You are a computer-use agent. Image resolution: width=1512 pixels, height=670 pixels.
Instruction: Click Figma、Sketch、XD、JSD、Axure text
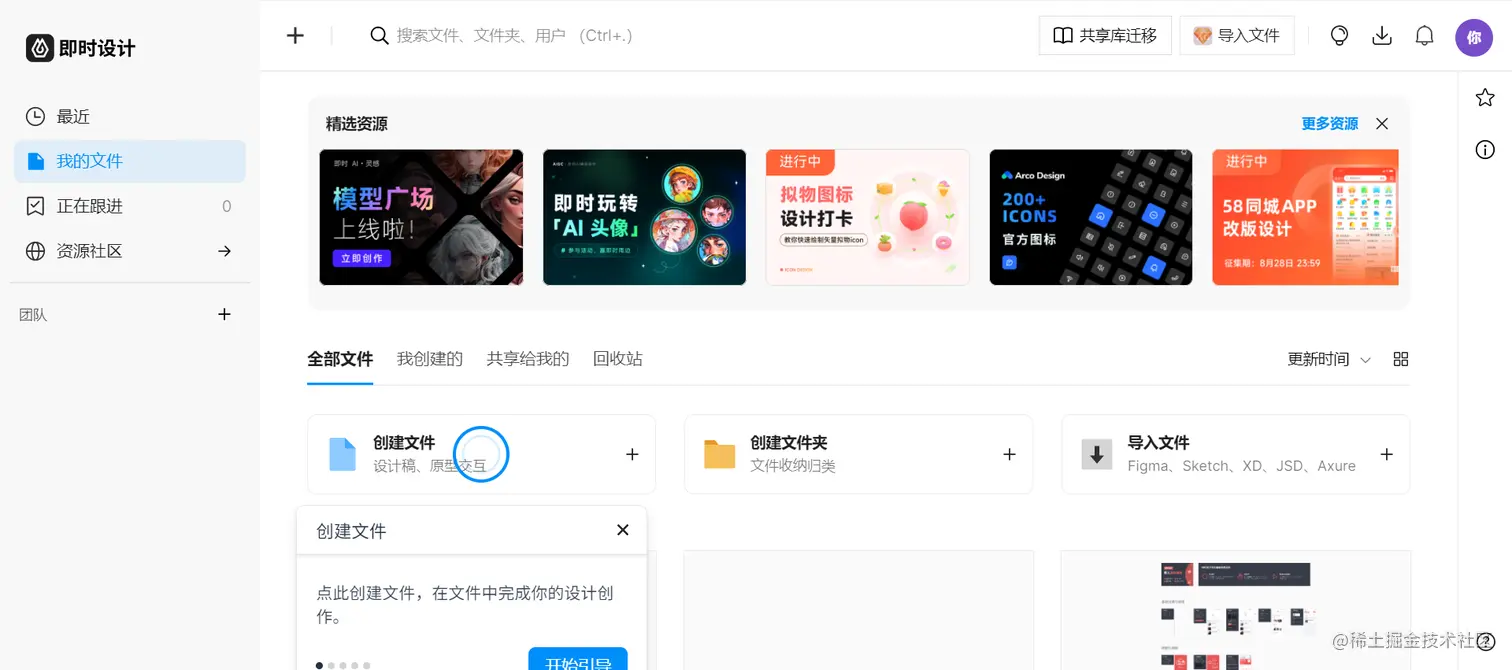tap(1241, 466)
